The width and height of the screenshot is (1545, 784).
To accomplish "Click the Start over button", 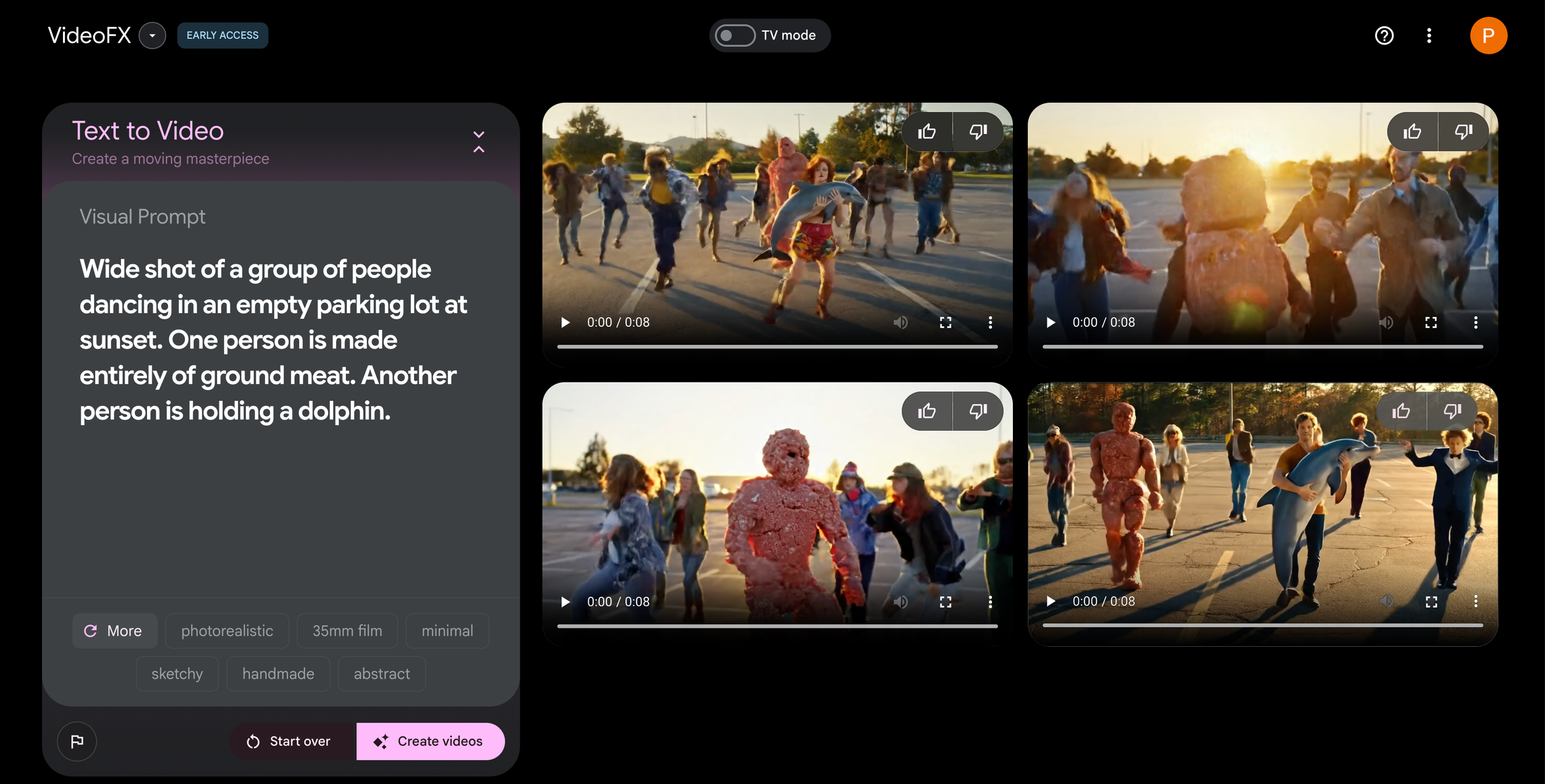I will (289, 741).
